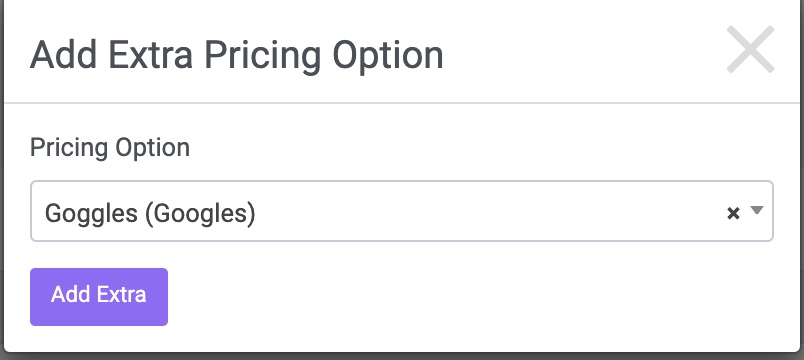Image resolution: width=804 pixels, height=360 pixels.
Task: Show pricing options via gray triangle
Action: tap(757, 210)
